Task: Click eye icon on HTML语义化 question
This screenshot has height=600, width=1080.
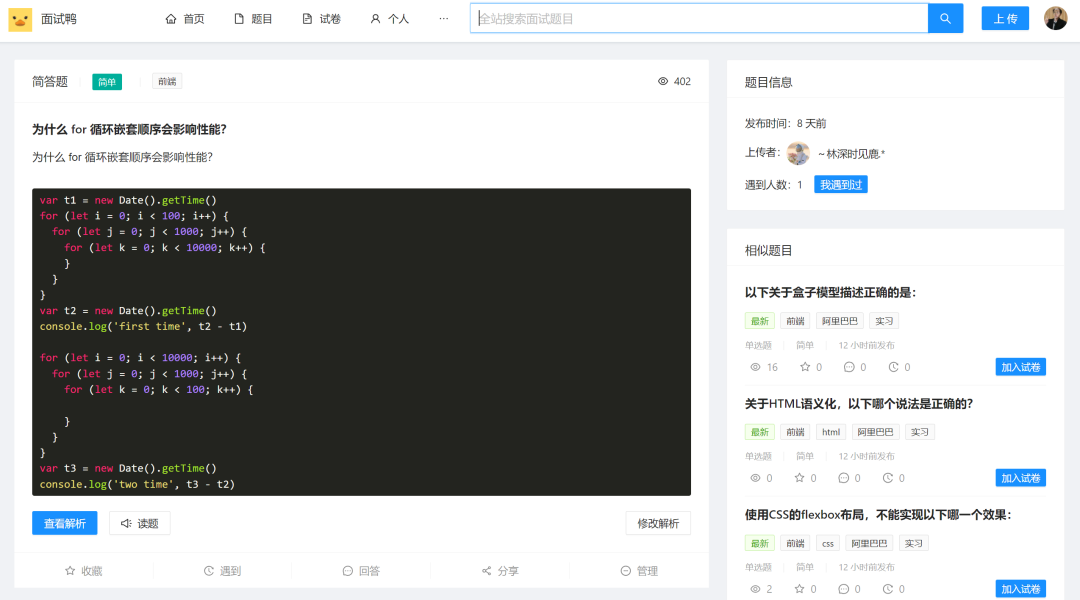Action: pyautogui.click(x=755, y=478)
